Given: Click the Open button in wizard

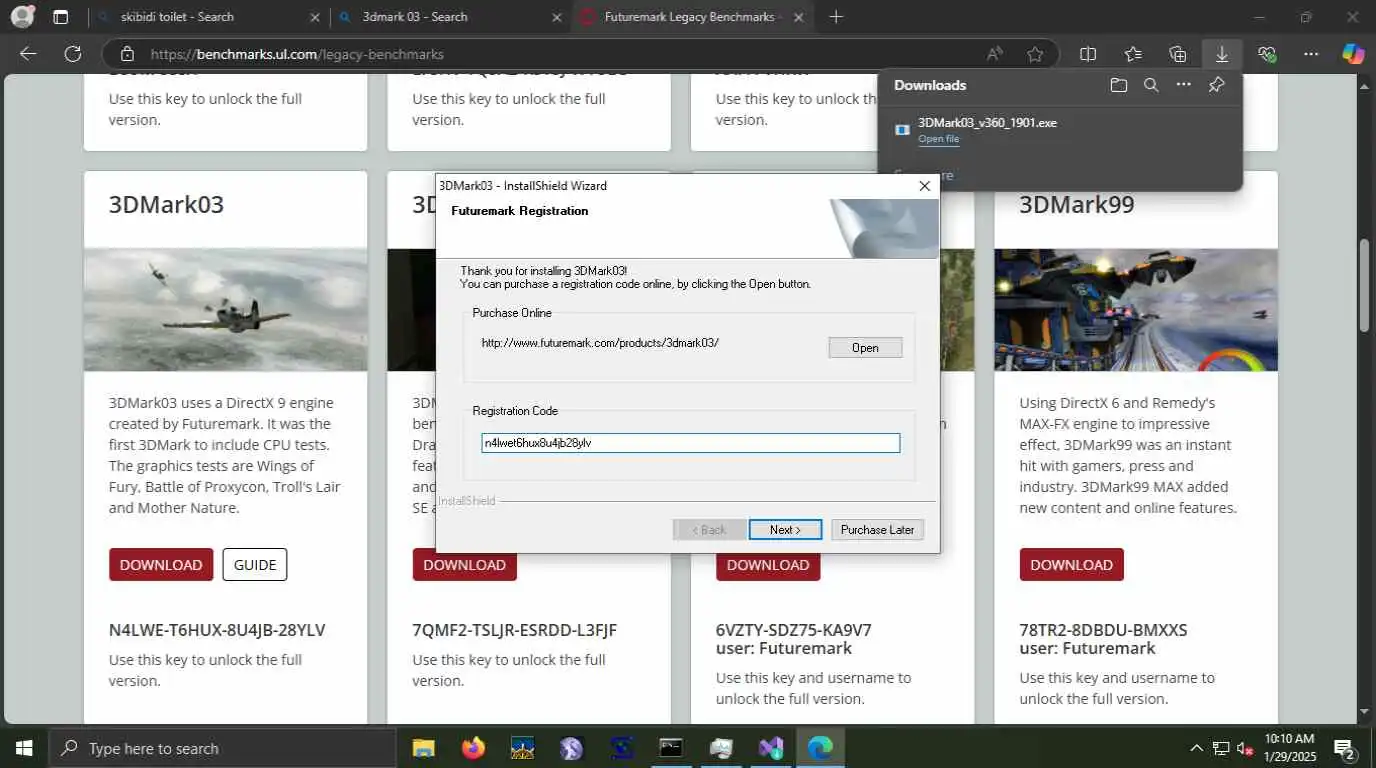Looking at the screenshot, I should [x=865, y=347].
